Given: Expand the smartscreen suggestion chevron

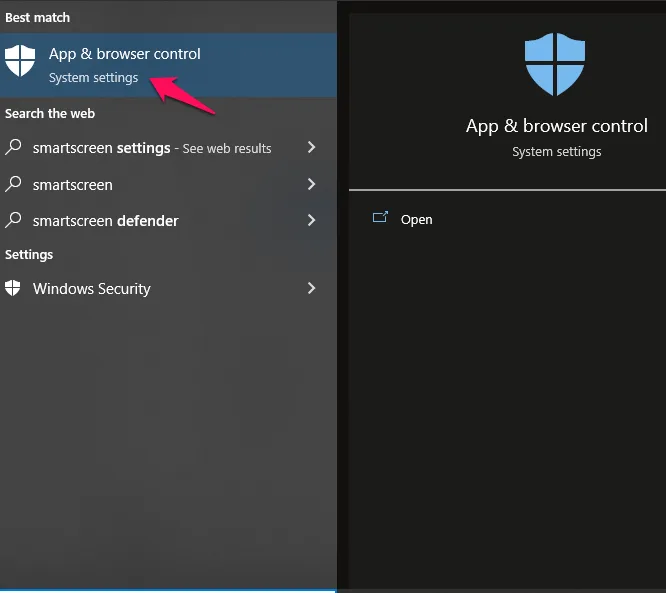Looking at the screenshot, I should click(x=311, y=184).
